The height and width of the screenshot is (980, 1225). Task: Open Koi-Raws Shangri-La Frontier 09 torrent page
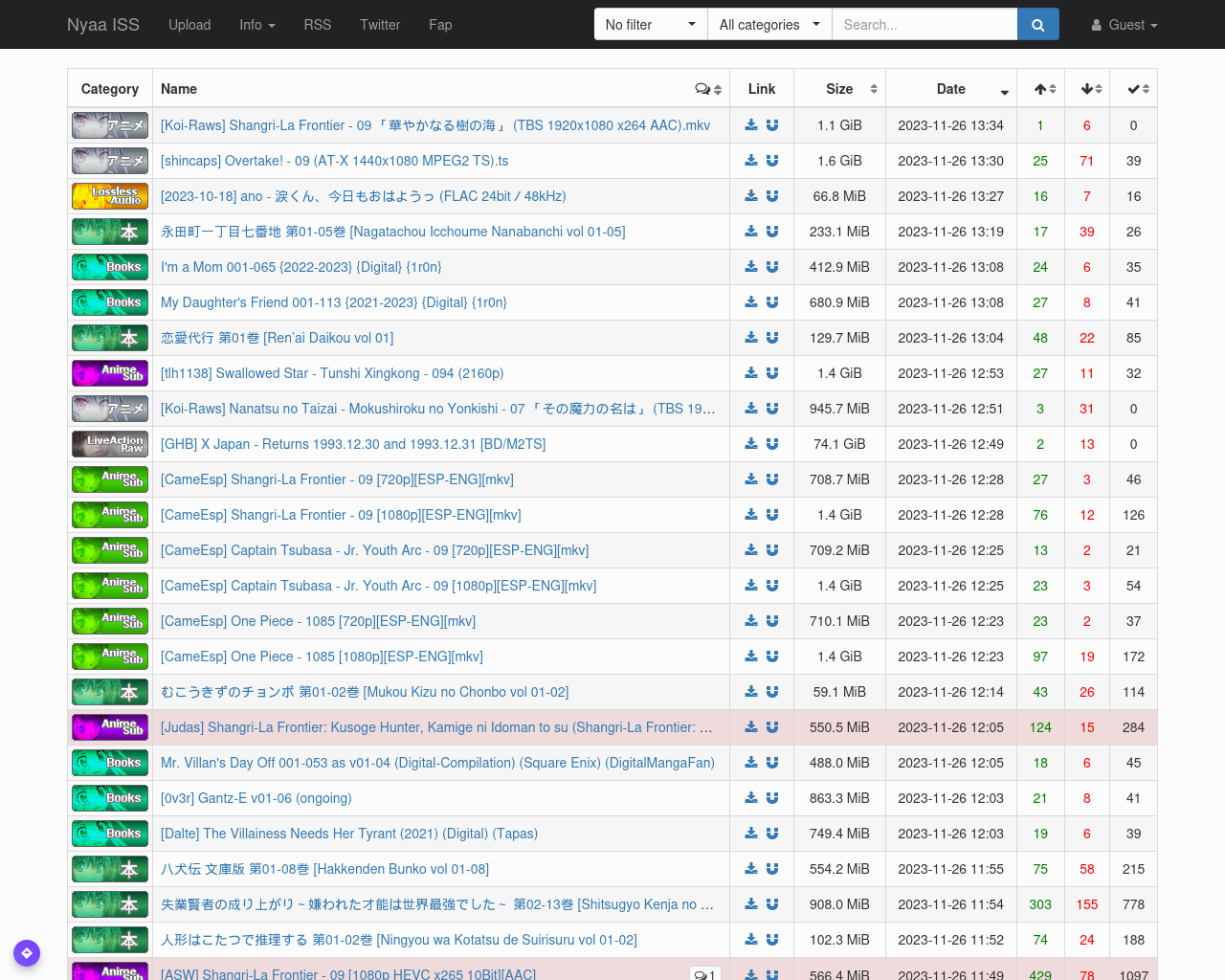tap(435, 125)
